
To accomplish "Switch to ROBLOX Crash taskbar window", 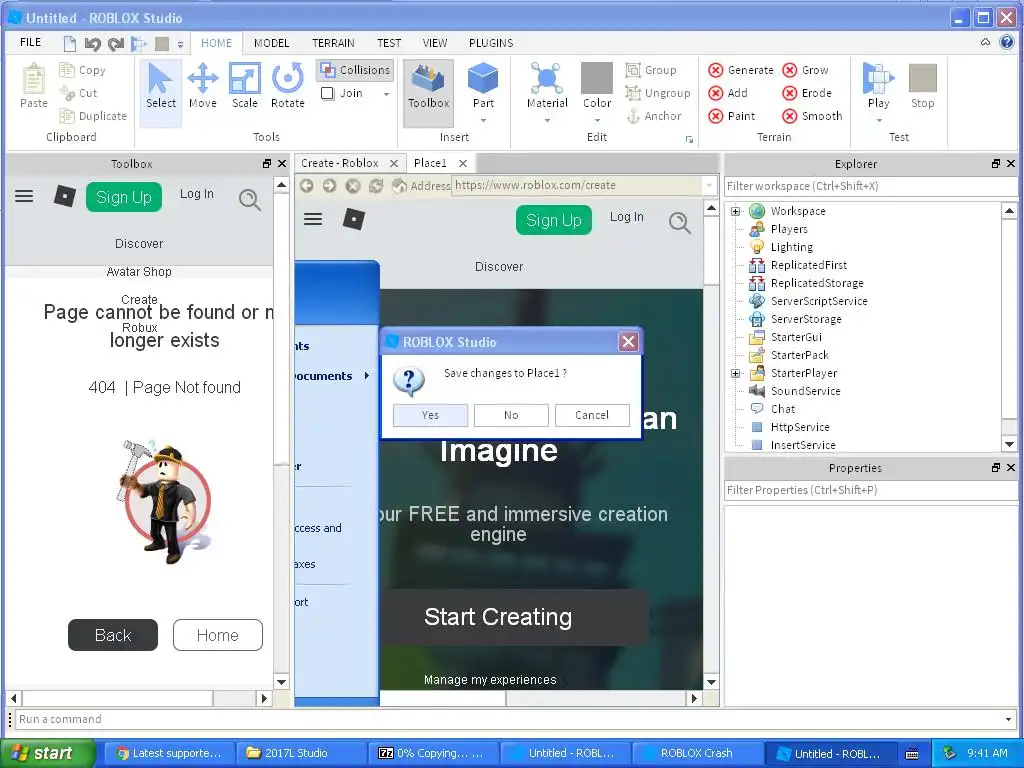I will (696, 753).
